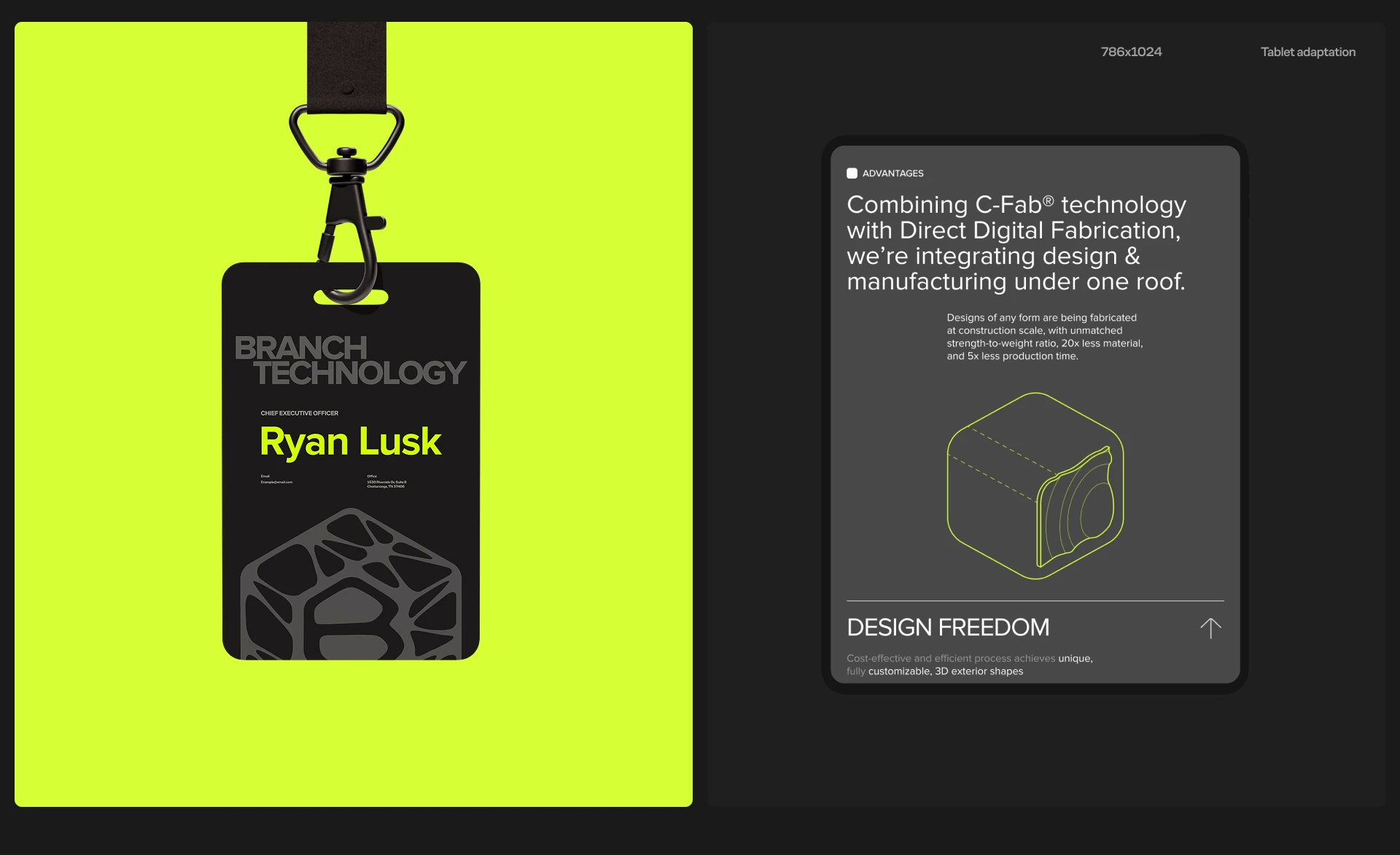Click the yellow slot hole in badge
Screen dimensions: 1400x855
(x=351, y=297)
